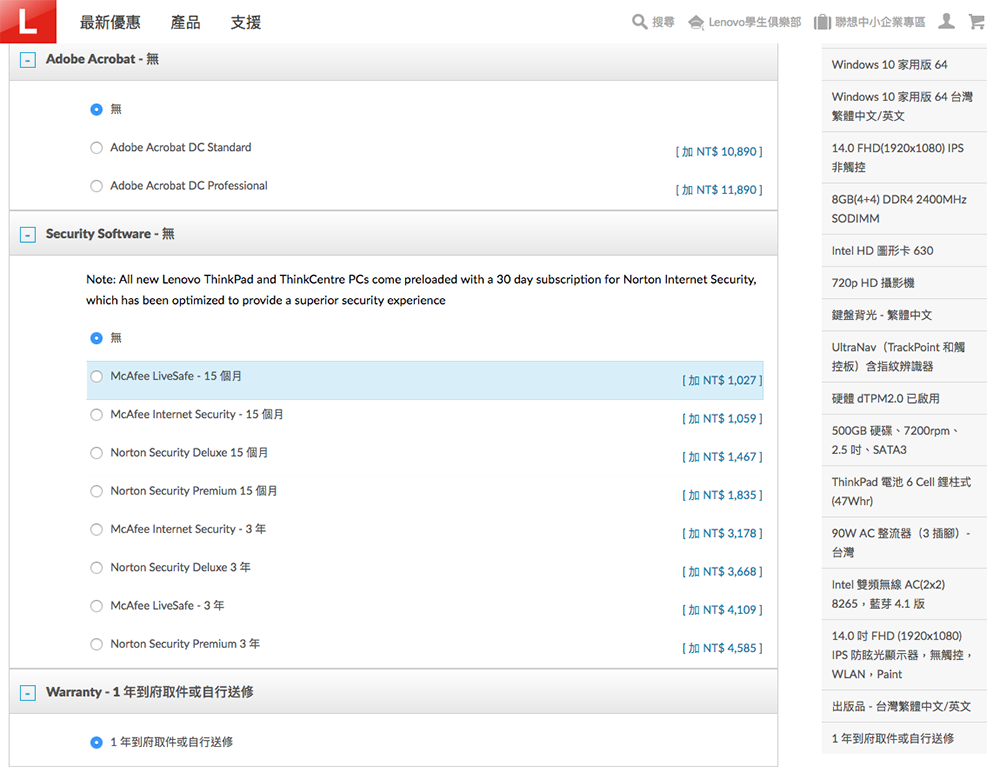The width and height of the screenshot is (1000, 773).
Task: Click the SMB zone briefcase icon
Action: (823, 22)
